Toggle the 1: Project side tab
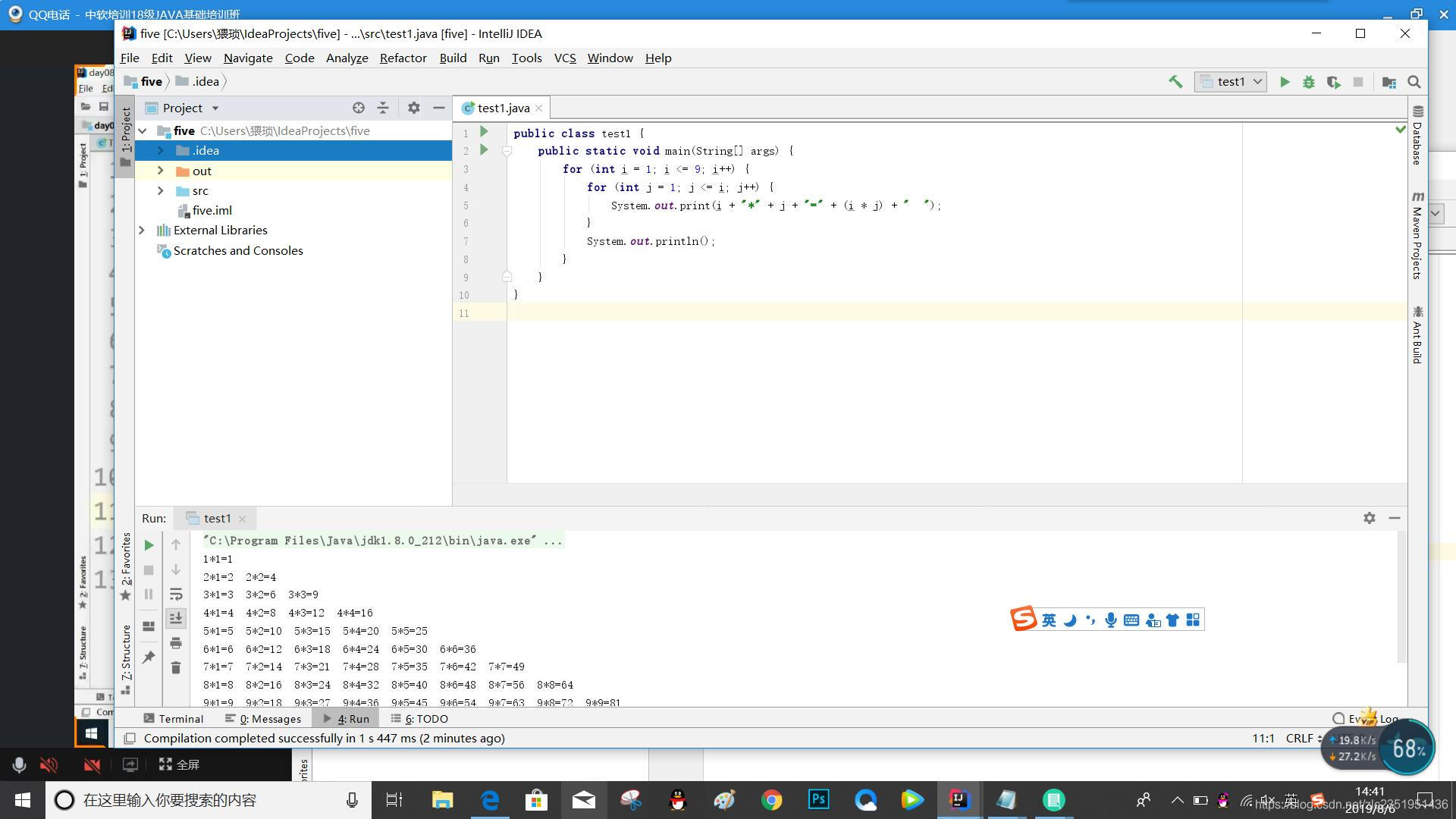 coord(125,135)
